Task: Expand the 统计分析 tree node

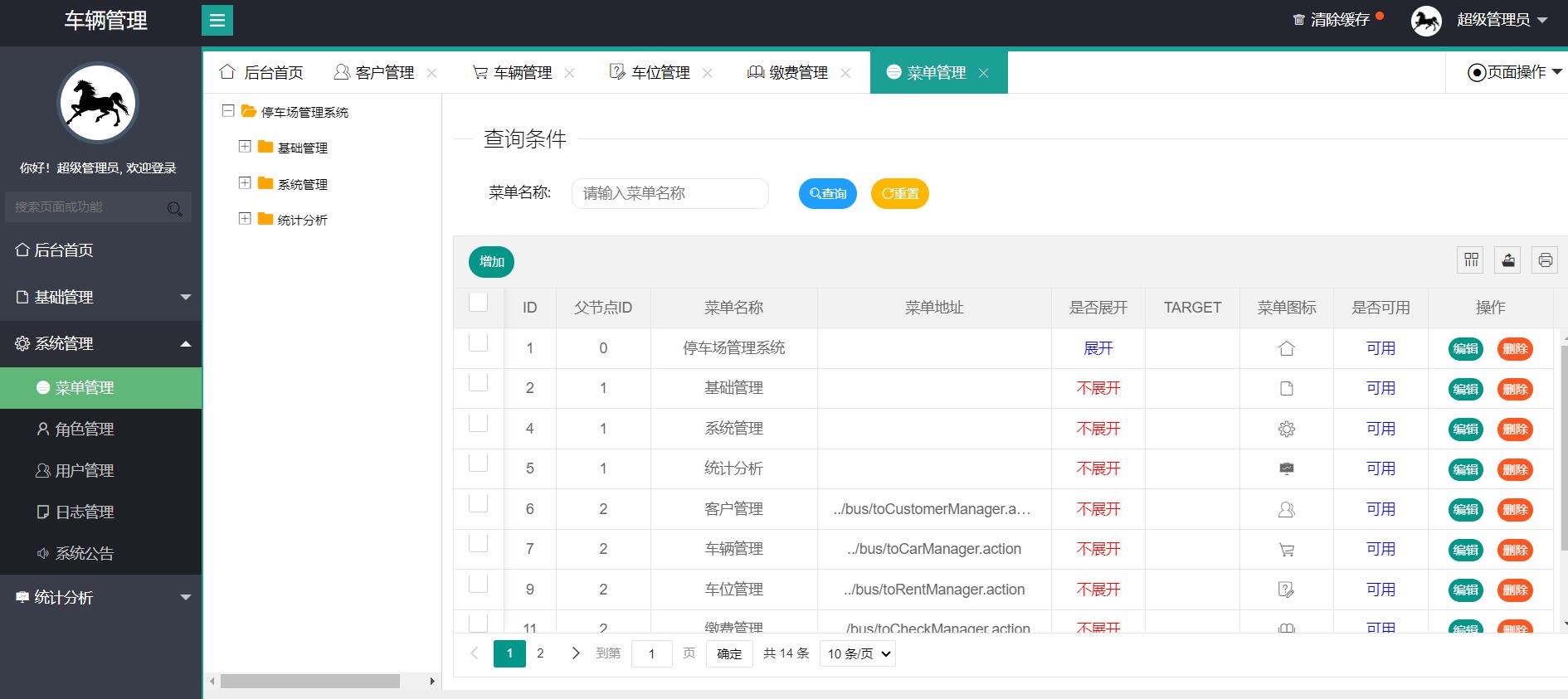Action: click(x=245, y=219)
